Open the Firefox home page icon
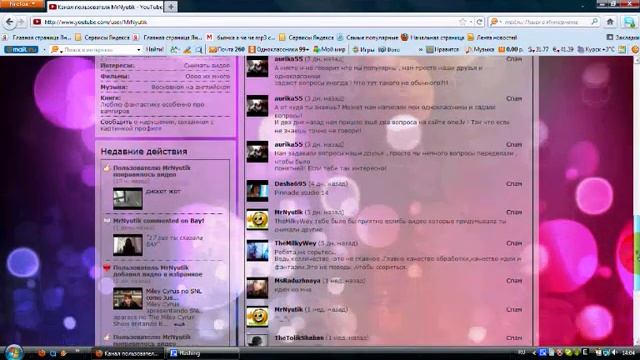This screenshot has width=640, height=360. click(610, 22)
